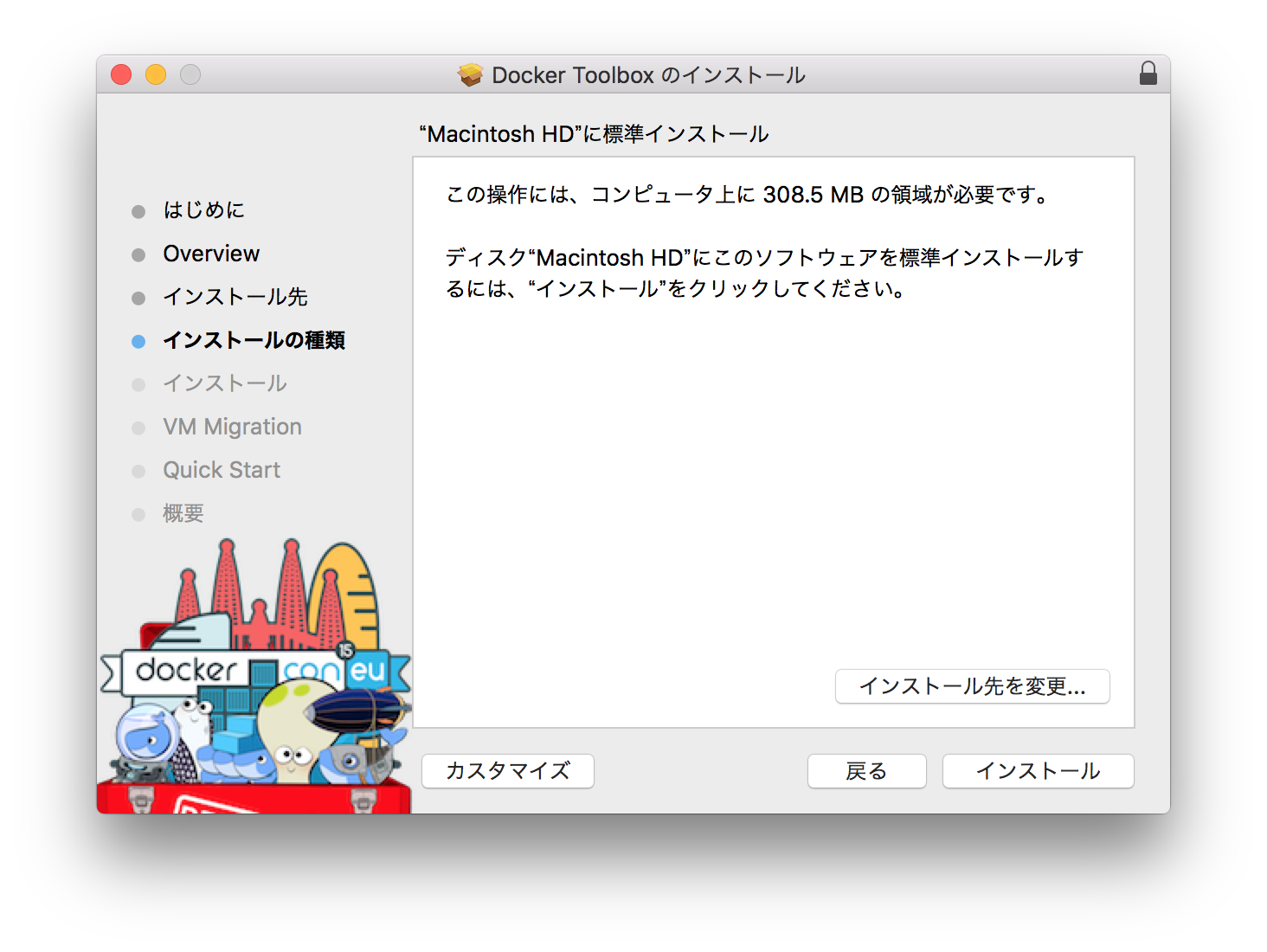Select the インストールの種類 step in sidebar

[254, 340]
